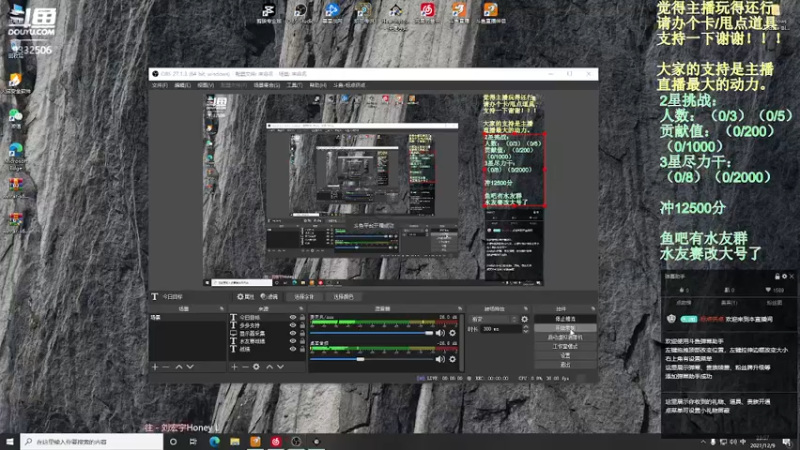Open transition properties gear icon
Screen dimensions: 800x450
tap(524, 319)
